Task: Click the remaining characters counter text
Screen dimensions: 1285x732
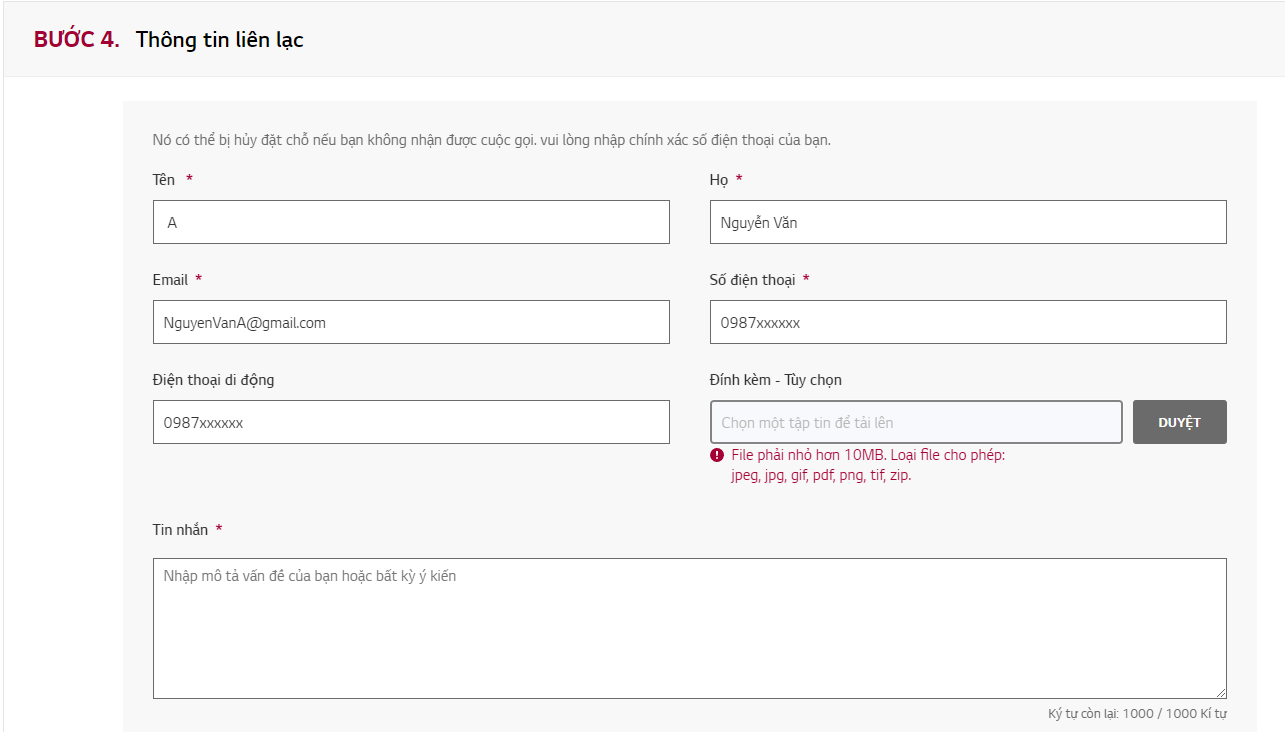Action: tap(1137, 714)
